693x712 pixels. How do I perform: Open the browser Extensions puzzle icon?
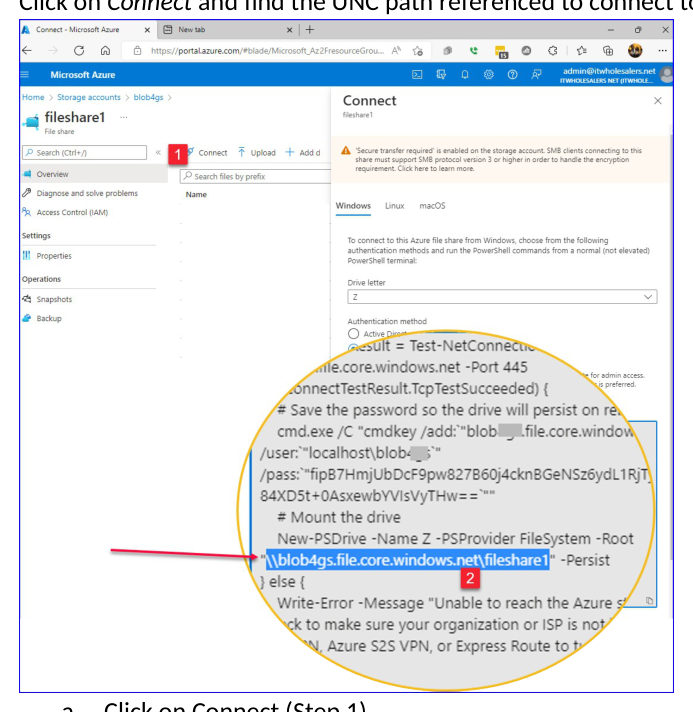tap(553, 51)
